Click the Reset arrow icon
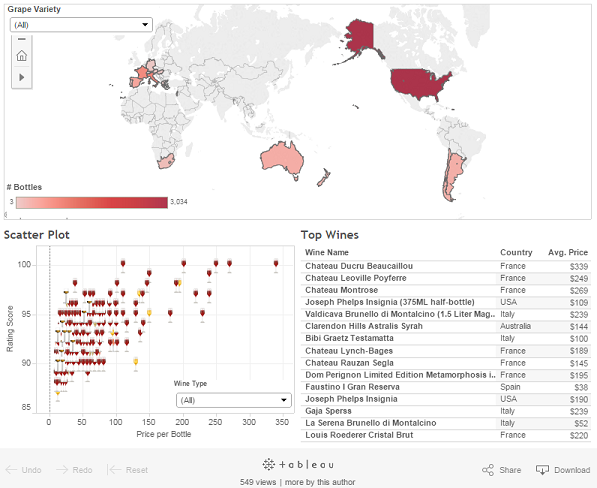597x488 pixels. (114, 470)
